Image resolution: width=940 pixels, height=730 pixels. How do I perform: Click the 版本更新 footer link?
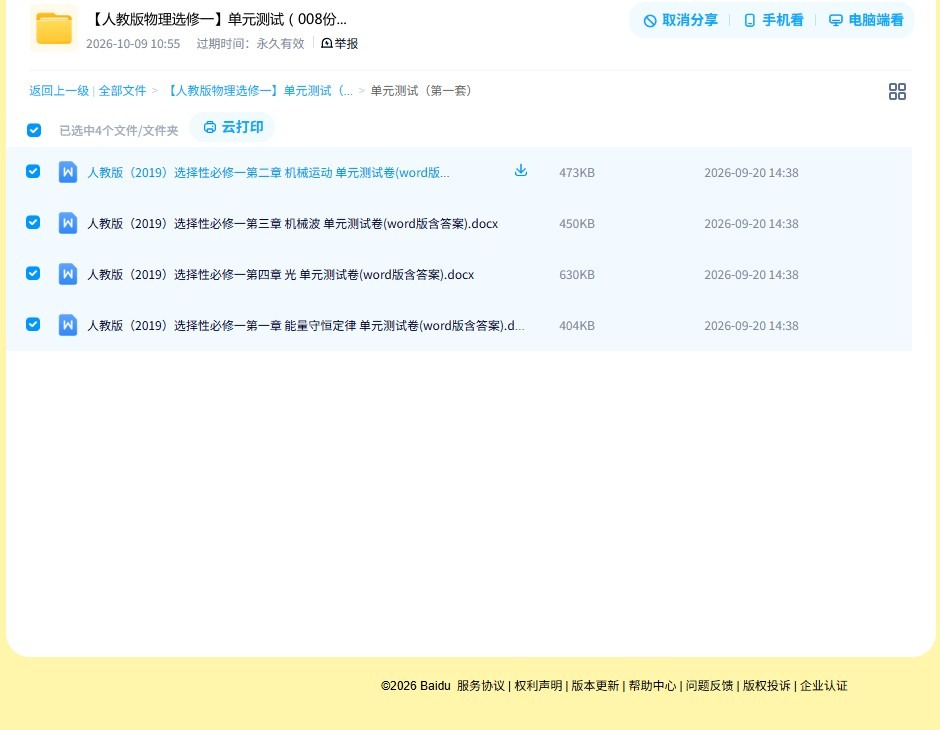tap(595, 686)
